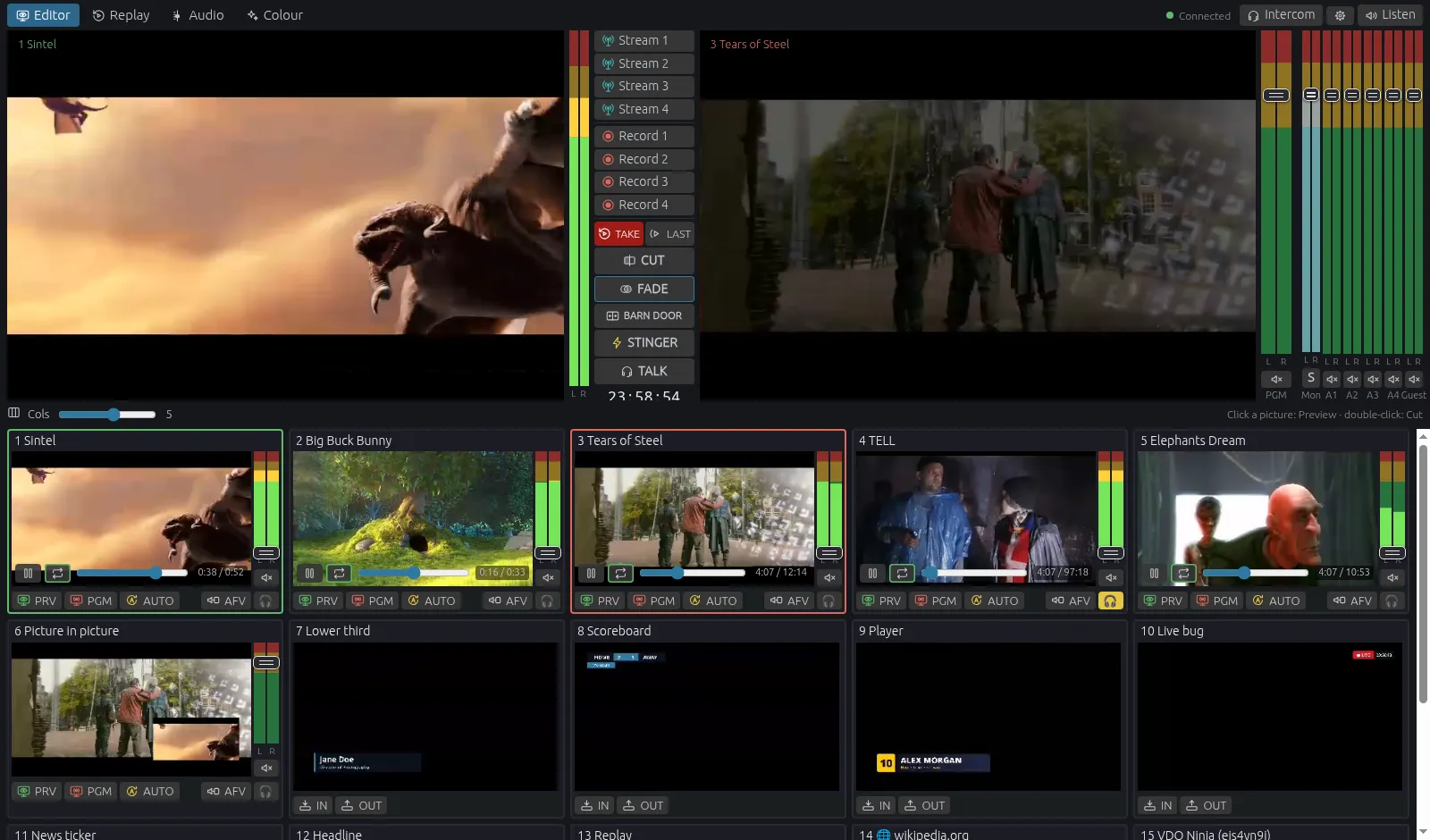This screenshot has height=840, width=1430.
Task: Enable AUTO on the TELL tile
Action: tap(994, 601)
